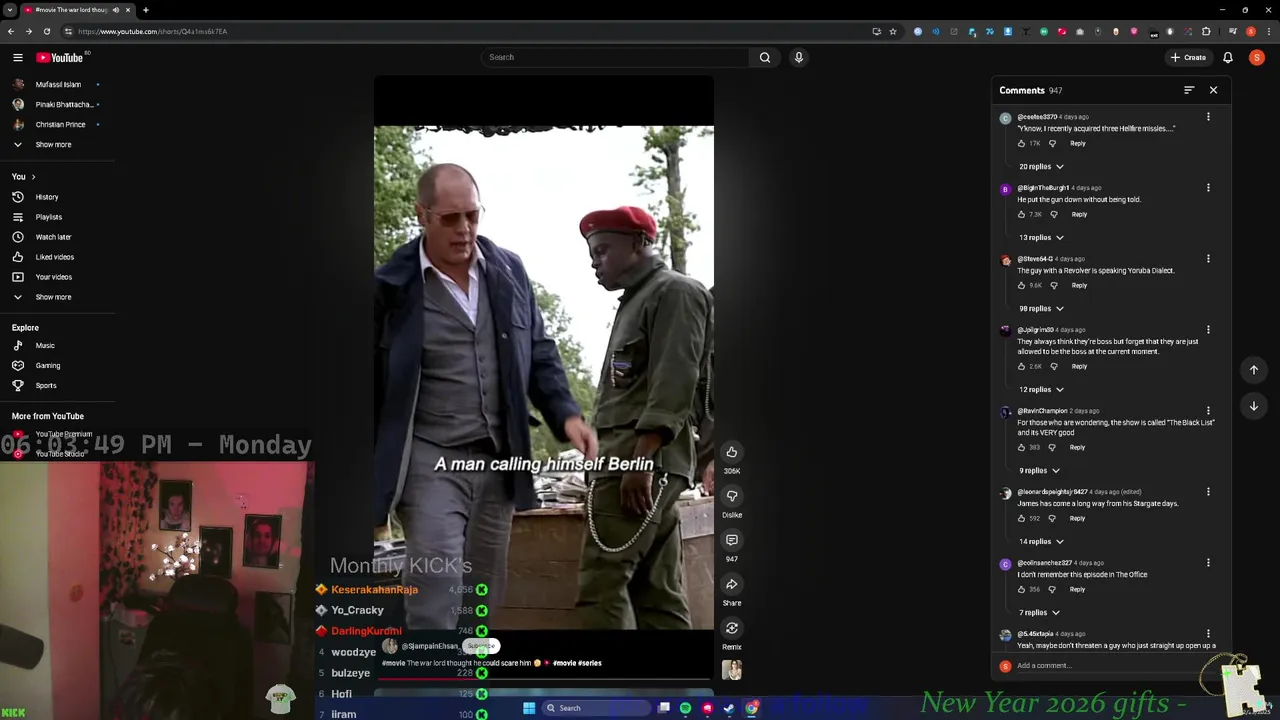Close the Comments panel
The height and width of the screenshot is (720, 1280).
pyautogui.click(x=1213, y=90)
